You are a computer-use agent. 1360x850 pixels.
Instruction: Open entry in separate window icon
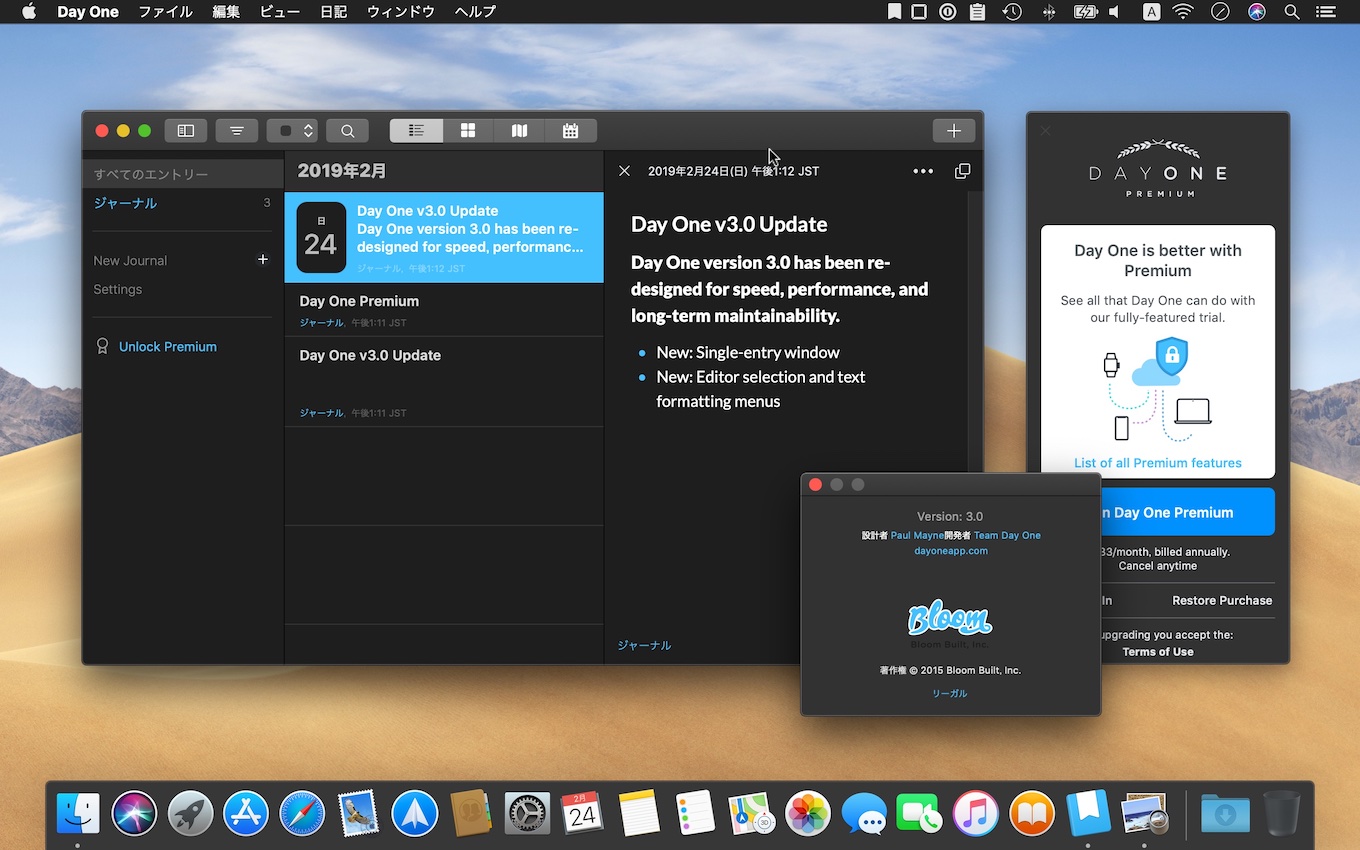coord(962,171)
